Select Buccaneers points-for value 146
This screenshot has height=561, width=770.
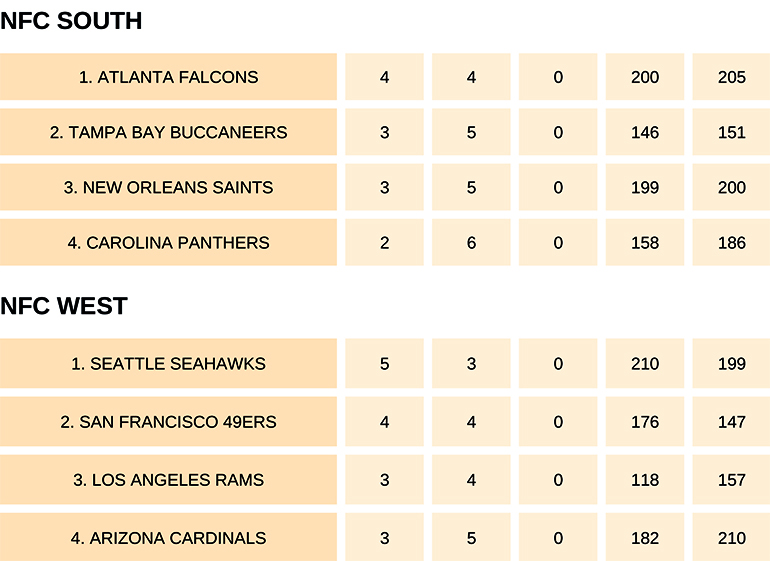[x=645, y=132]
